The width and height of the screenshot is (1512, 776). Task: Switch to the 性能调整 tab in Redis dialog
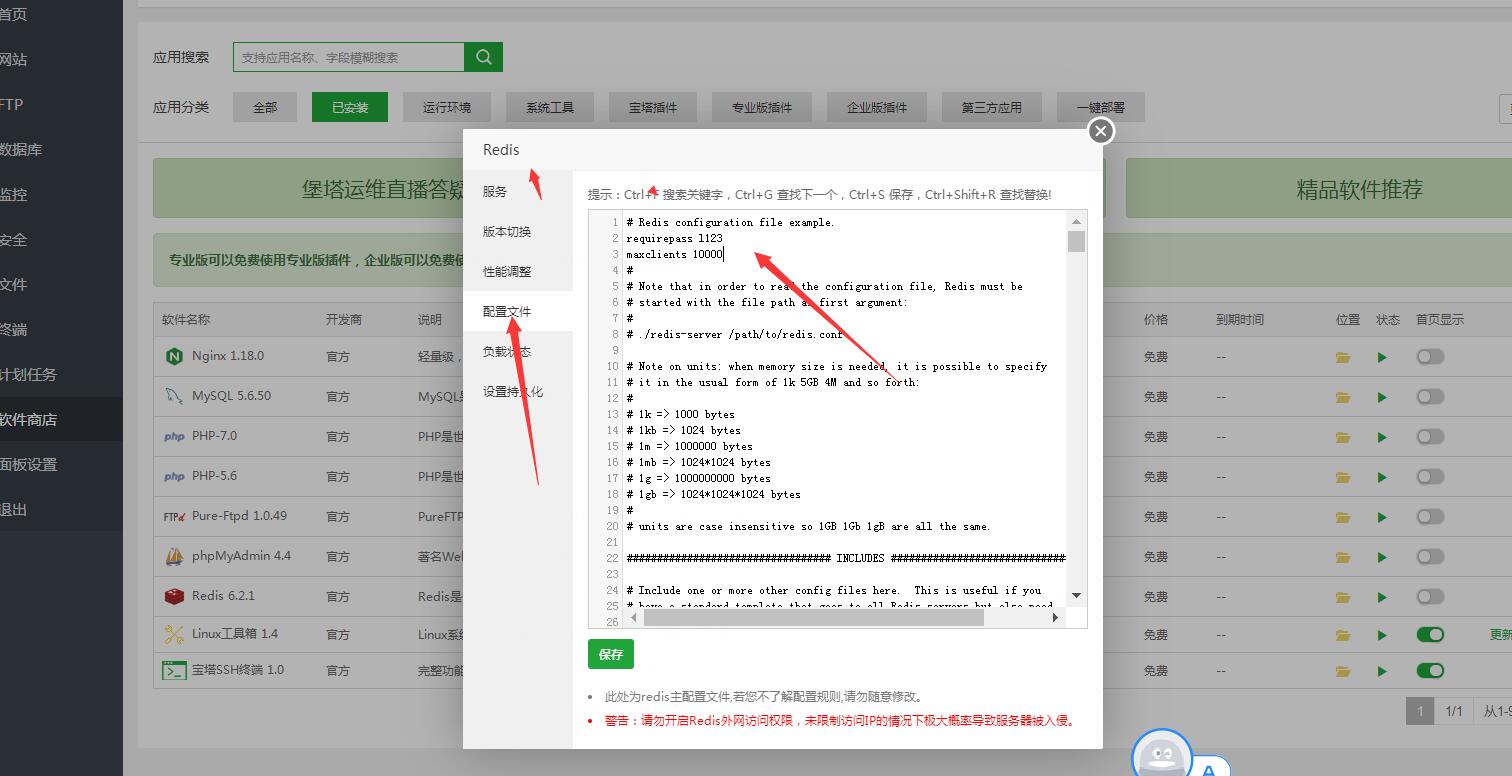click(x=507, y=272)
